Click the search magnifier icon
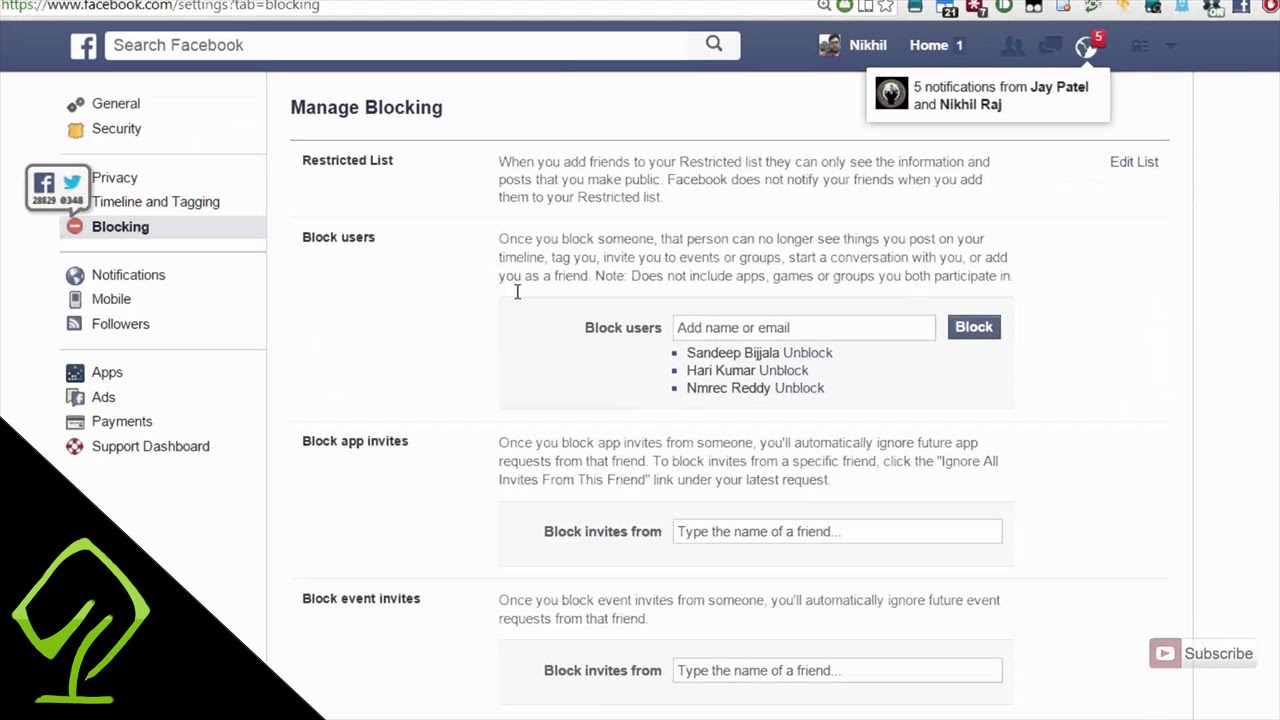Viewport: 1280px width, 720px height. point(714,44)
